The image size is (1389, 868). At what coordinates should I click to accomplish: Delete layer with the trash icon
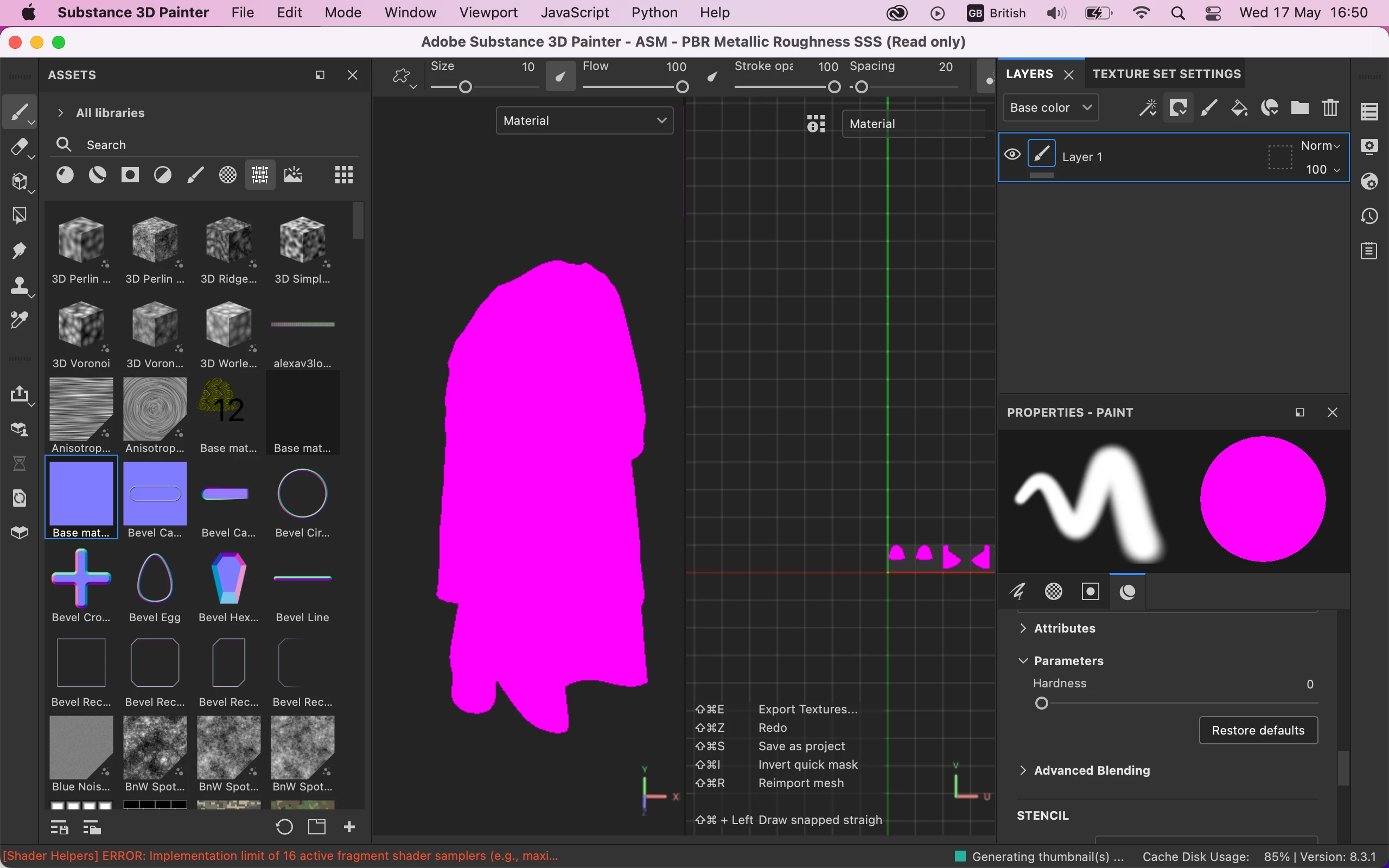click(x=1330, y=108)
